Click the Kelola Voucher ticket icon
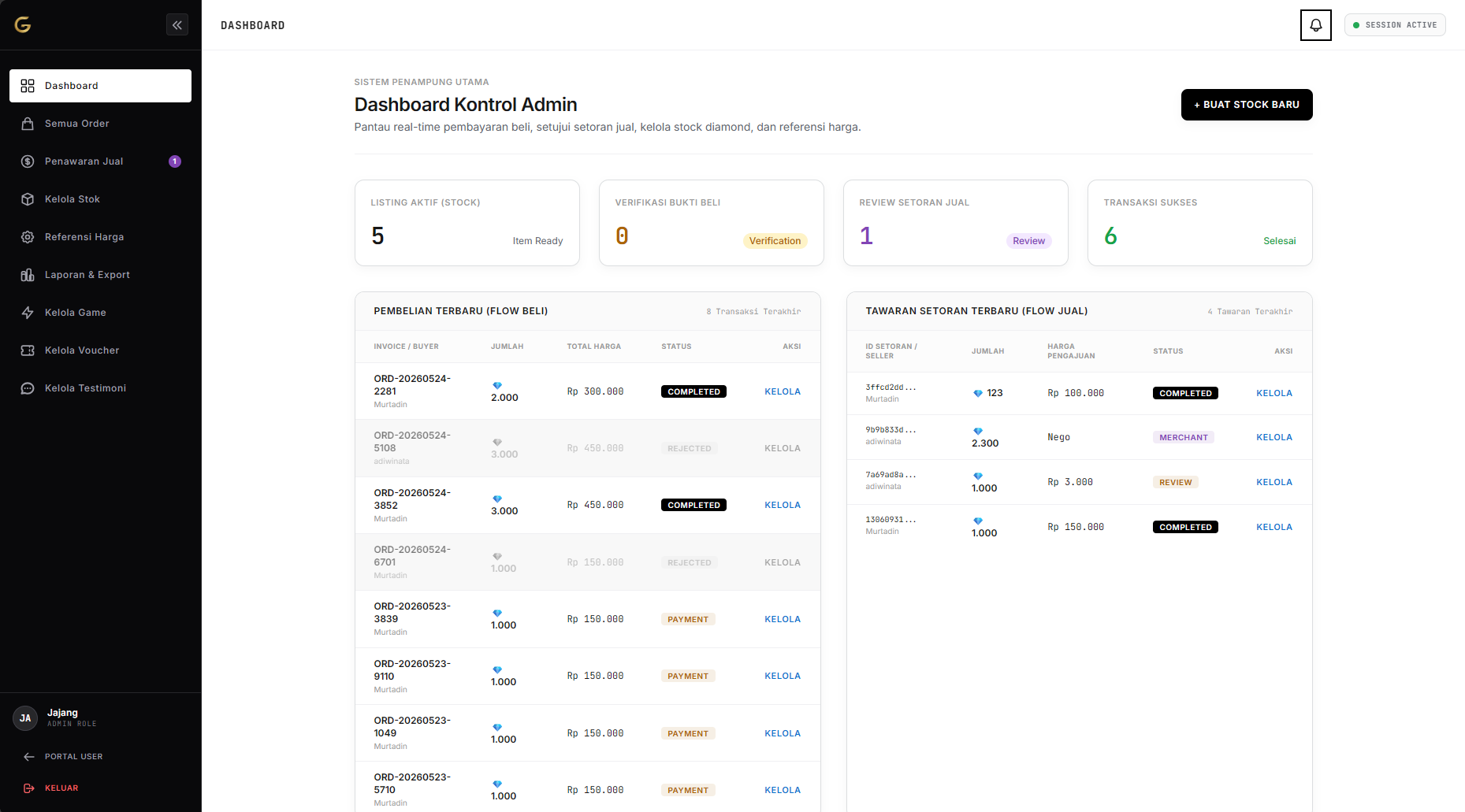The image size is (1465, 812). pos(28,350)
